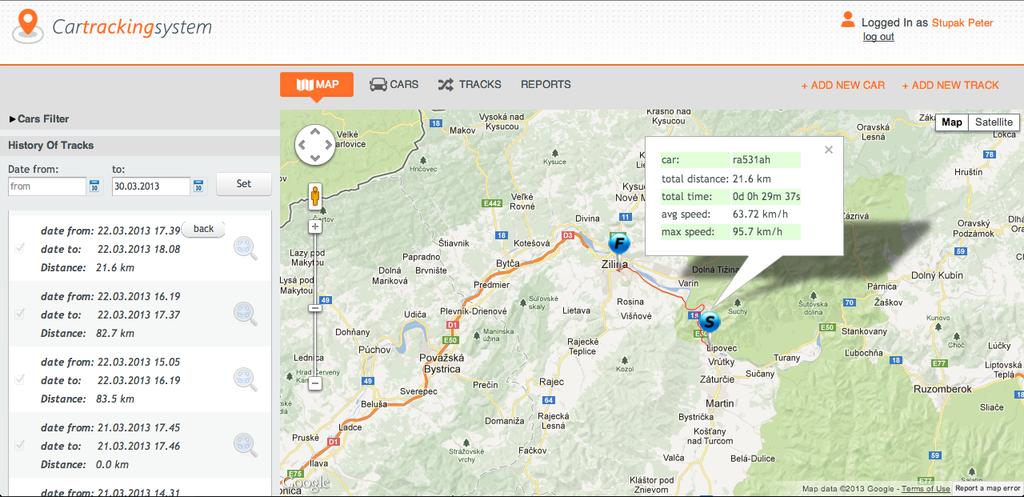Click the map zoom in plus button

tap(315, 227)
